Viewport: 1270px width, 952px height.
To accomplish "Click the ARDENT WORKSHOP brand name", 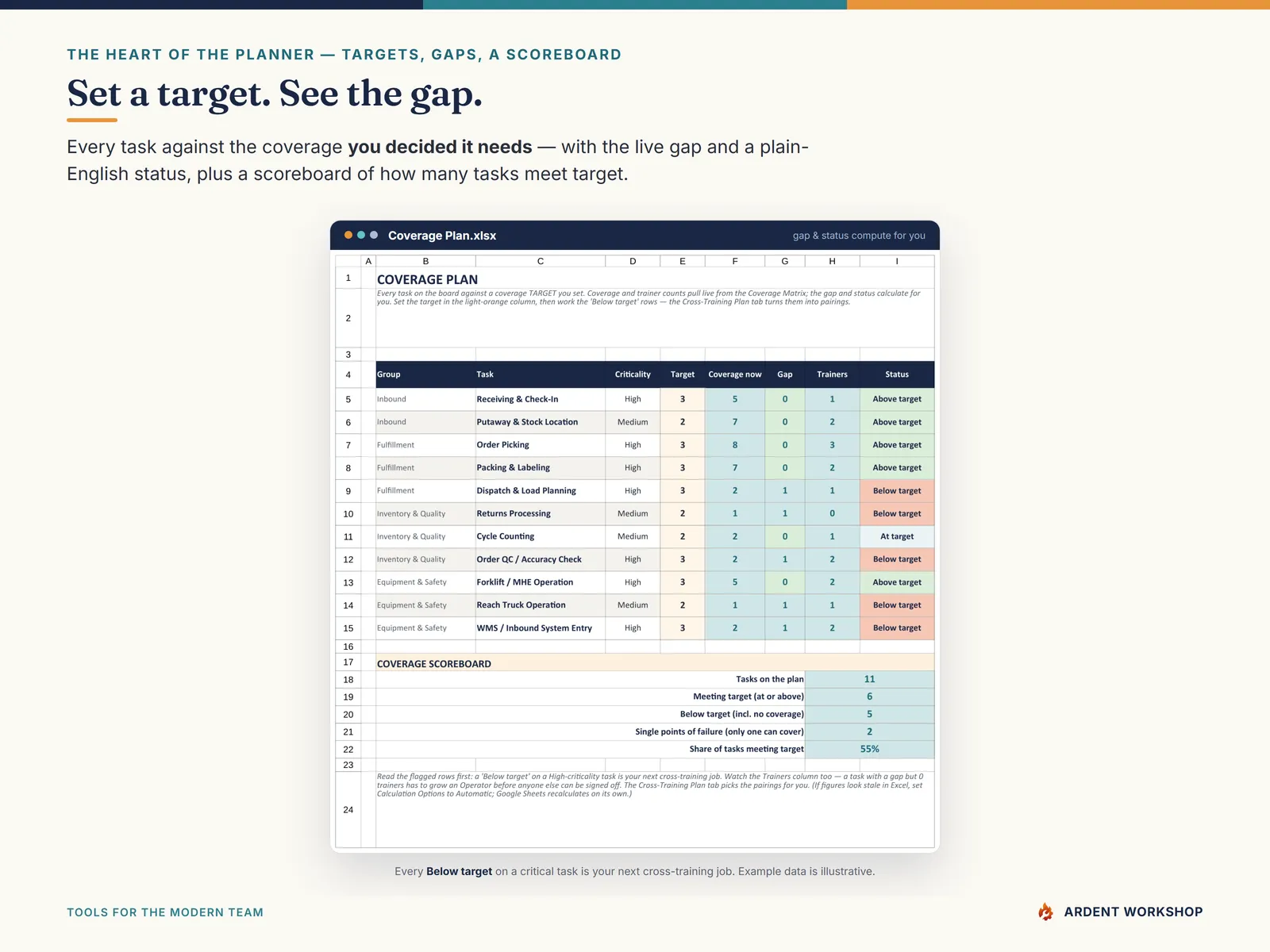I will click(1133, 912).
